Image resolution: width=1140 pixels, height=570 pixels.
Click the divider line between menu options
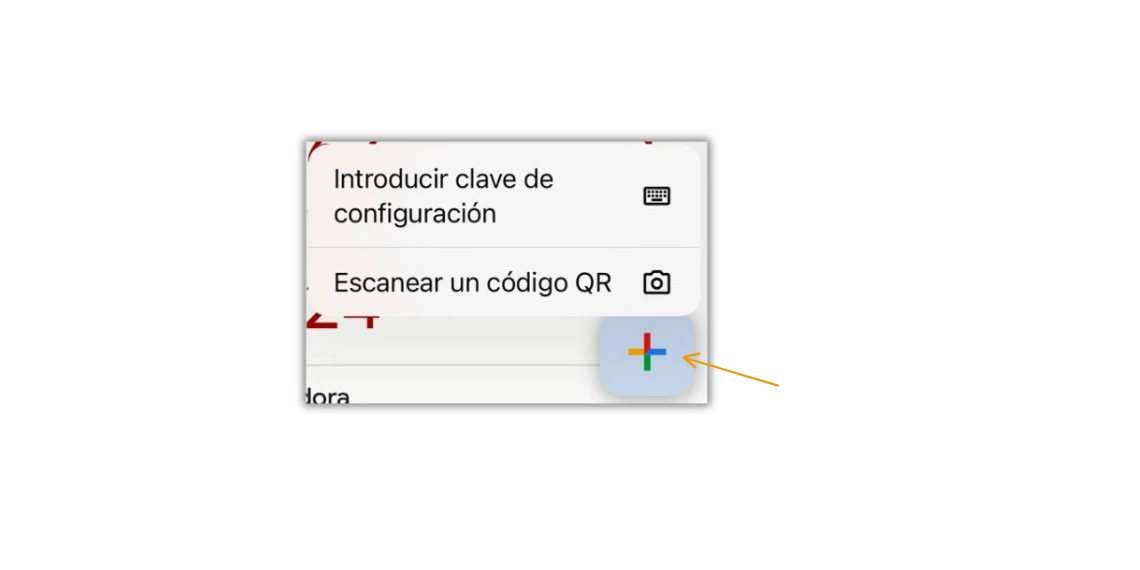pyautogui.click(x=504, y=248)
